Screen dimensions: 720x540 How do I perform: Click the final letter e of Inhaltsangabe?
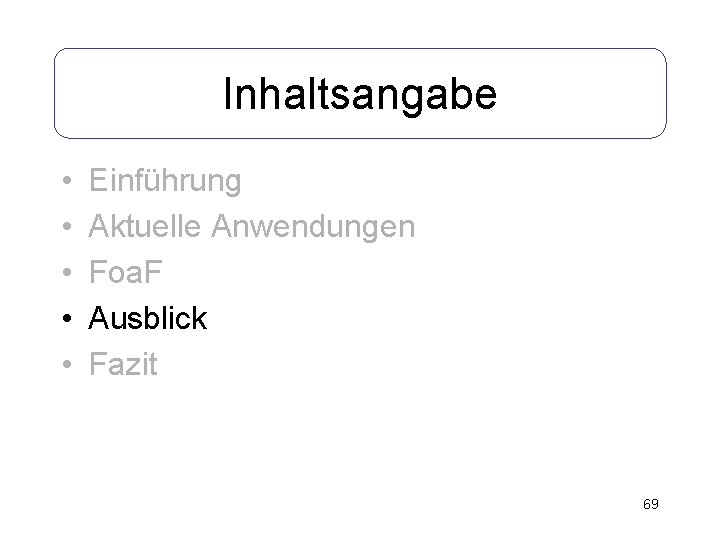[486, 97]
